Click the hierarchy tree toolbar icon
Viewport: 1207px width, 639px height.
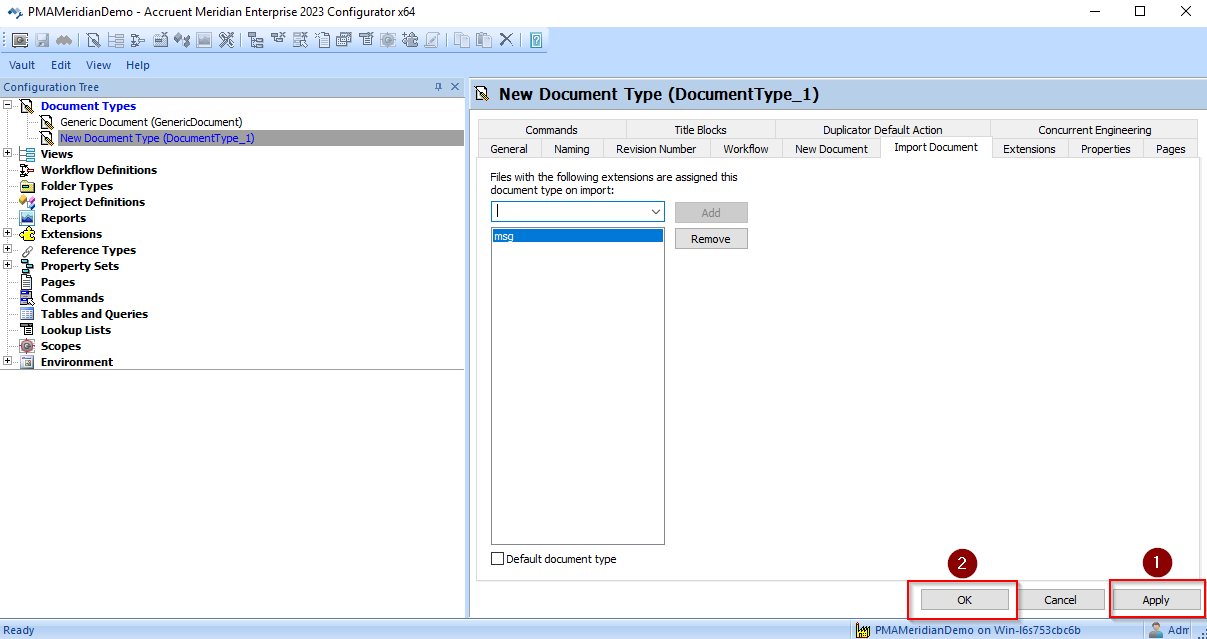255,40
